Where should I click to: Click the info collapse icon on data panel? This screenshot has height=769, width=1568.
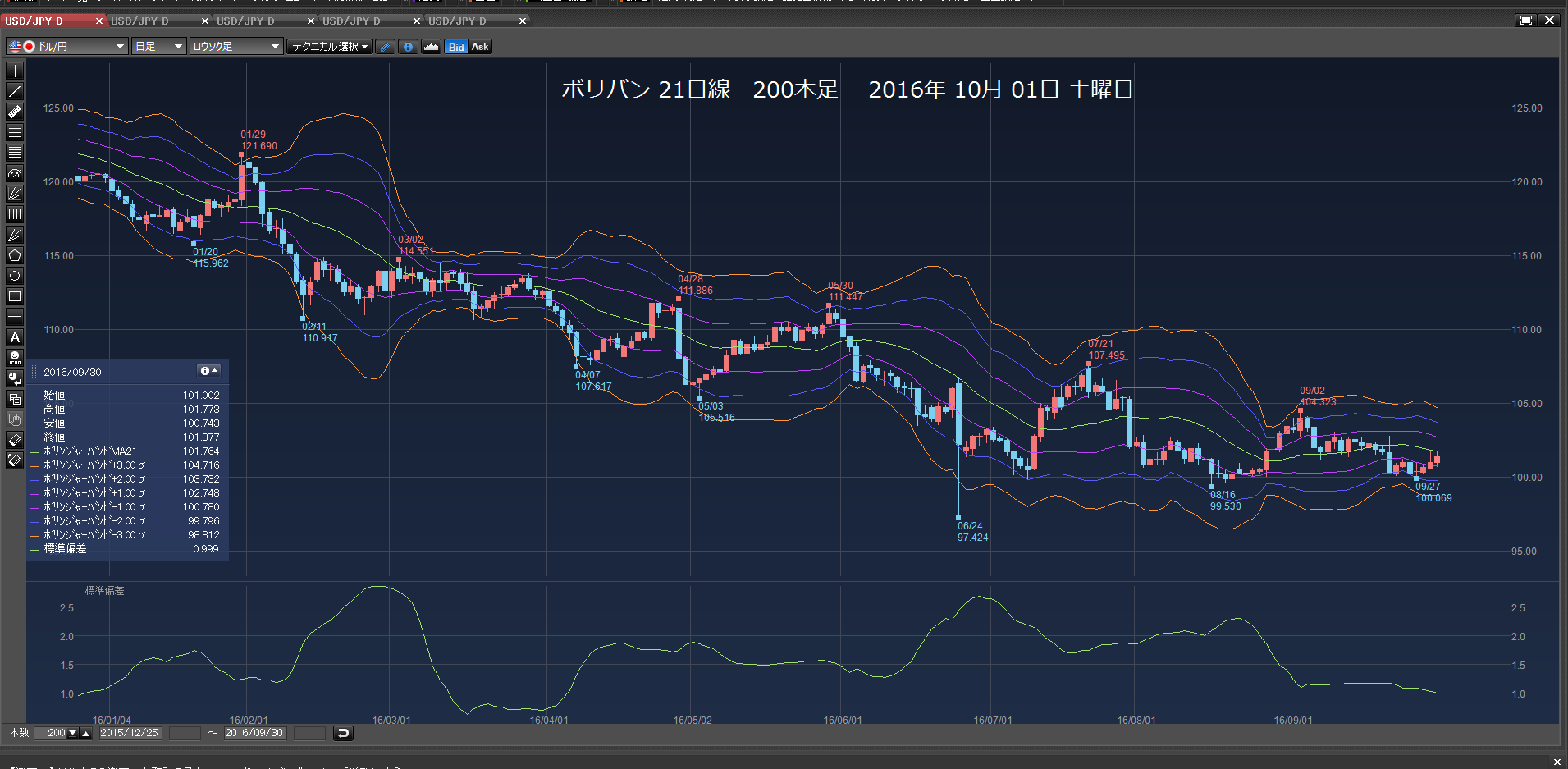209,371
